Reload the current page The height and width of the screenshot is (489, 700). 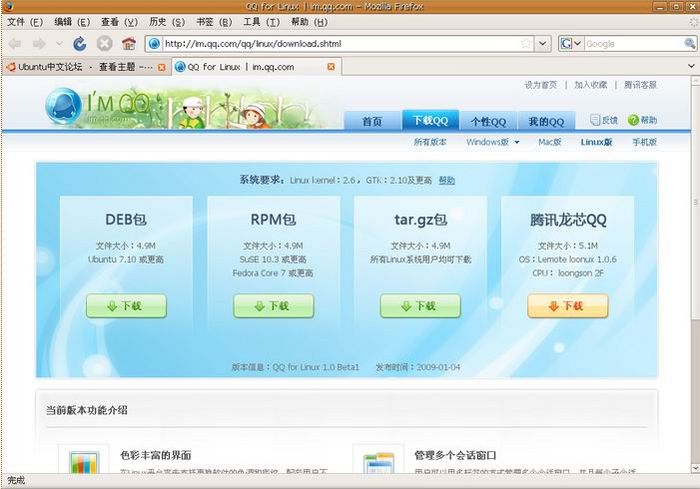(80, 44)
